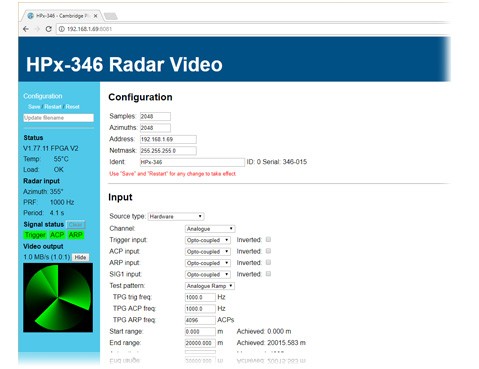Click the Address input field
Image resolution: width=479 pixels, height=369 pixels.
coord(168,139)
